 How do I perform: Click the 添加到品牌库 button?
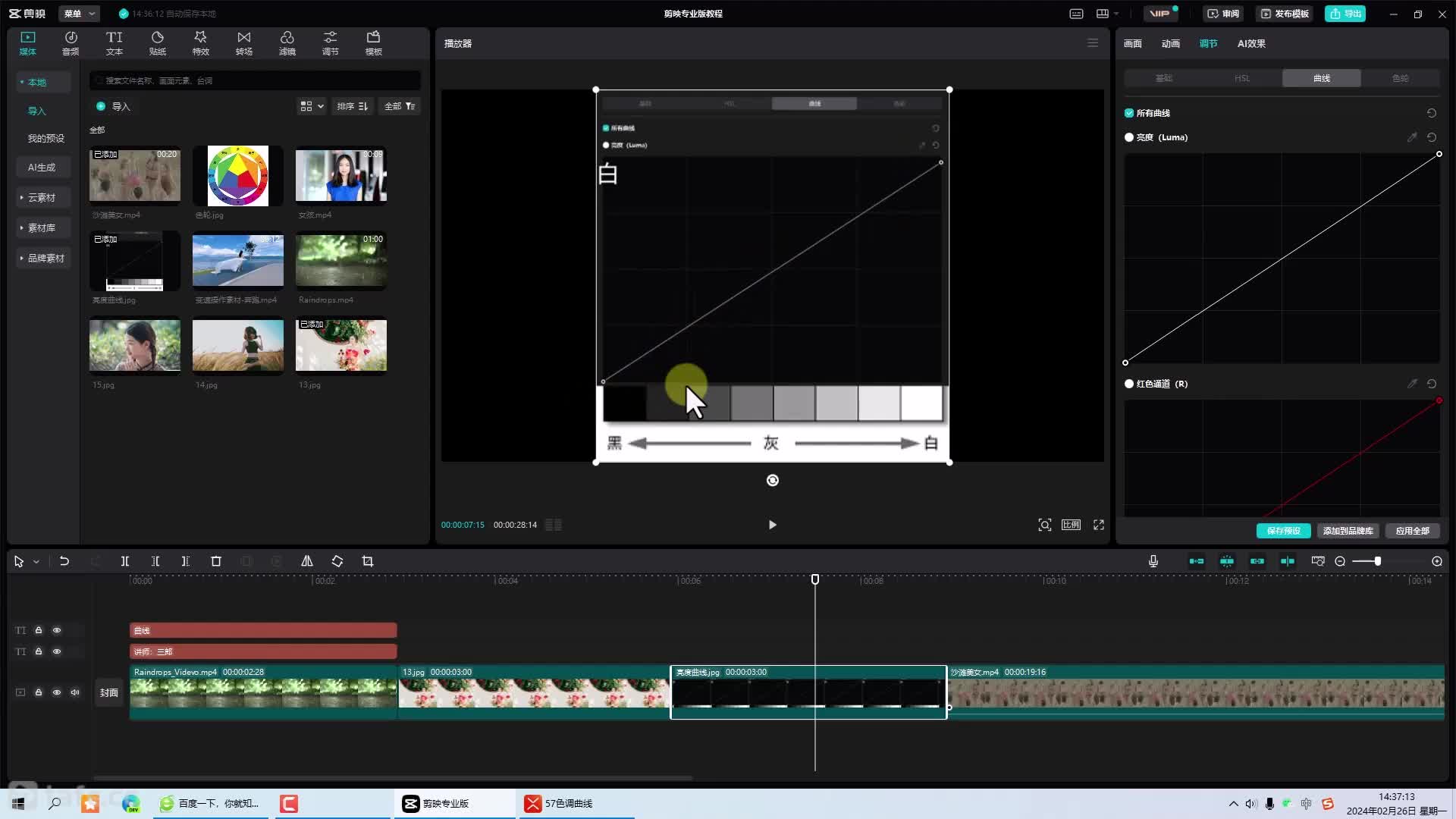[x=1348, y=531]
